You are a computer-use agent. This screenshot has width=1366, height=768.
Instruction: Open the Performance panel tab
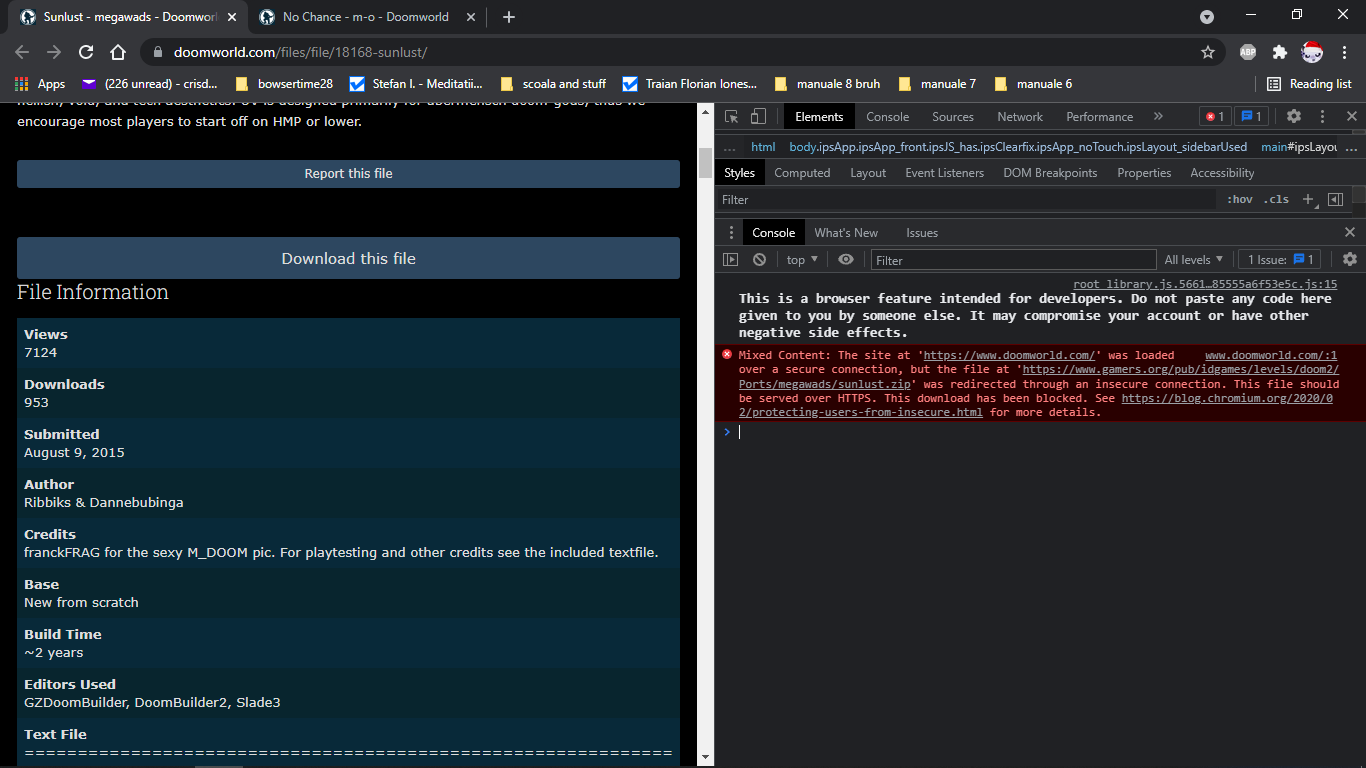[1099, 117]
